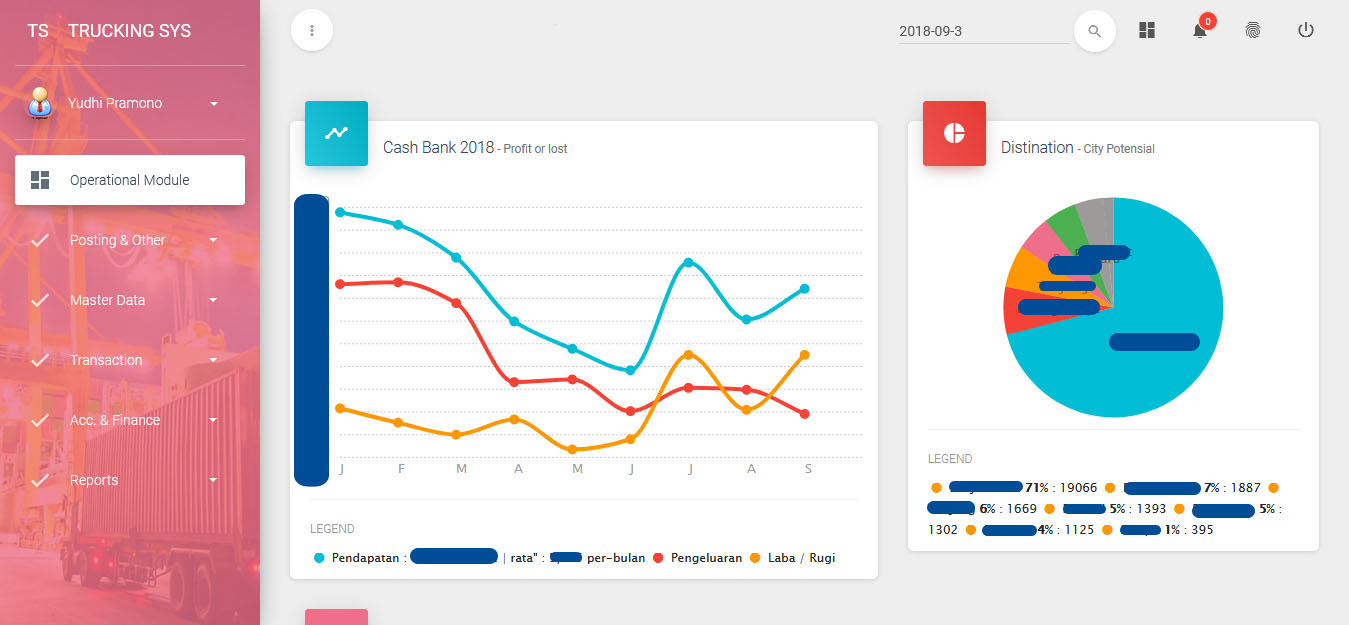Click the date field showing 2018-09-3
The width and height of the screenshot is (1349, 625).
[x=983, y=31]
